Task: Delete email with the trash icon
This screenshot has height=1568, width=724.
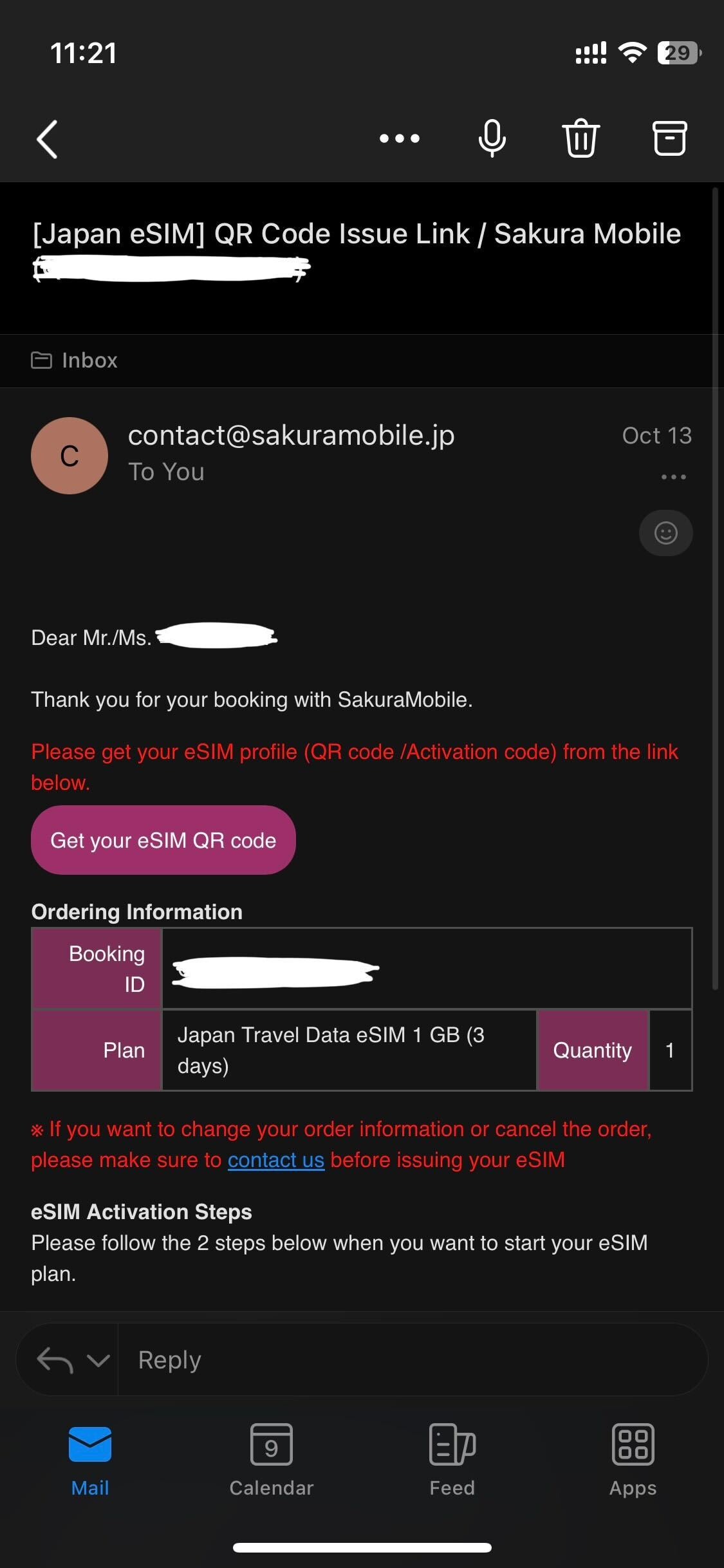Action: pos(581,138)
